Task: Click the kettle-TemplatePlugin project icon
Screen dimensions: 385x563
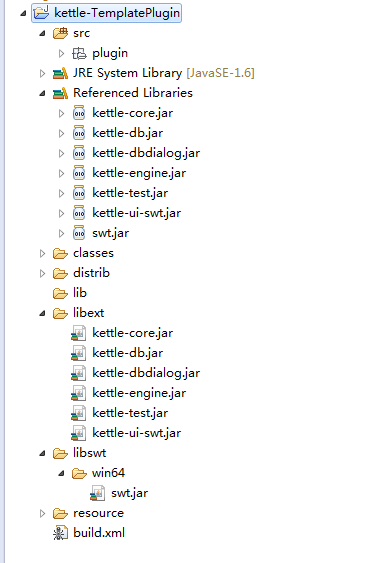Action: [x=41, y=13]
